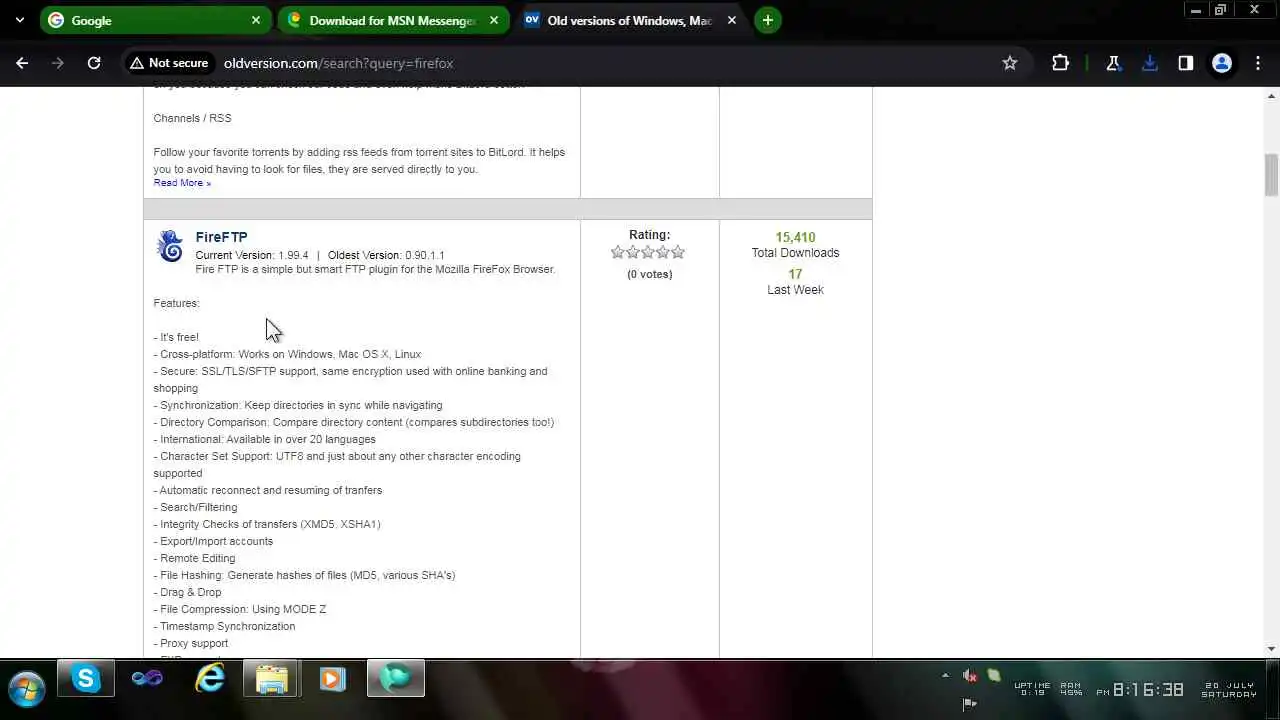Image resolution: width=1280 pixels, height=720 pixels.
Task: Open the downloads toolbar icon
Action: point(1149,63)
